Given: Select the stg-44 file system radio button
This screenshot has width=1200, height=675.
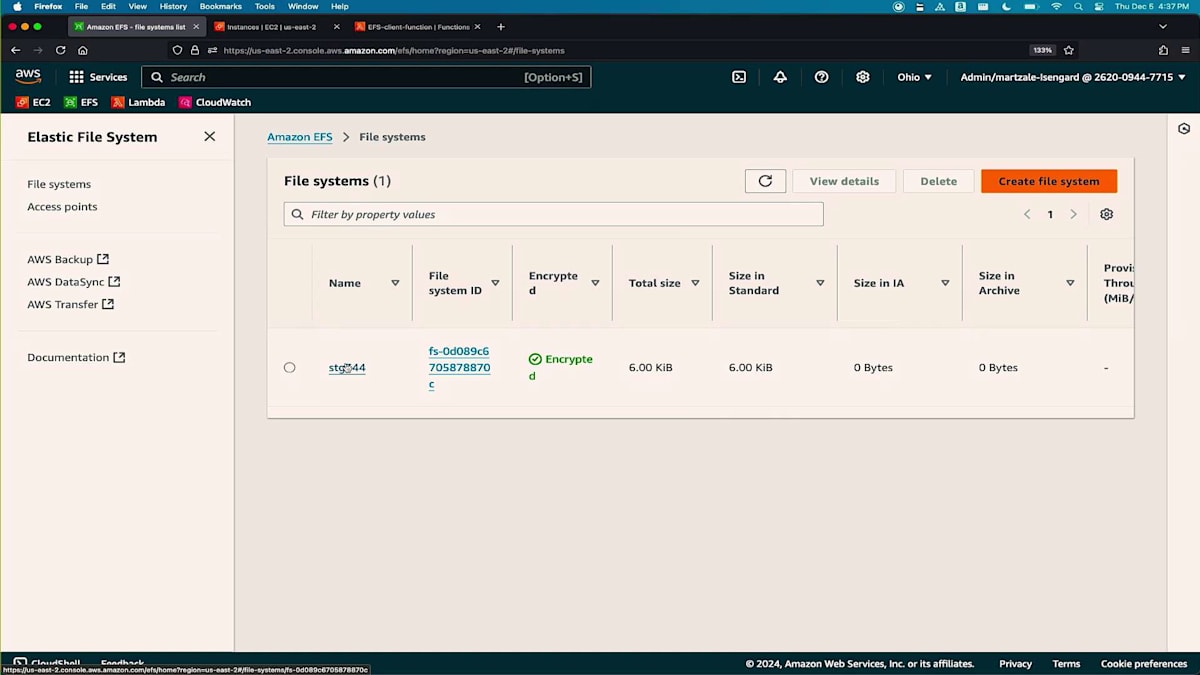Looking at the screenshot, I should pyautogui.click(x=289, y=368).
